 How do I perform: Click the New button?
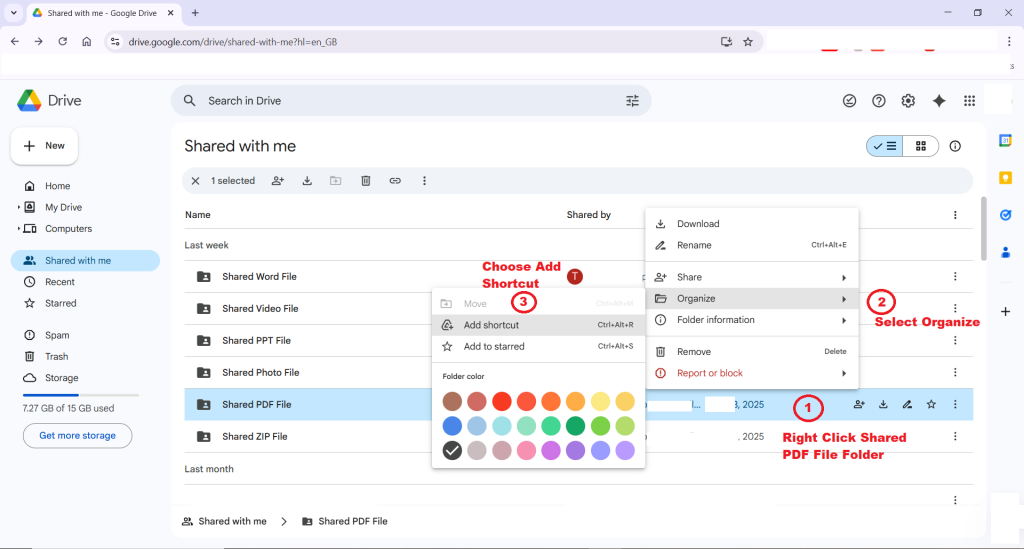45,146
